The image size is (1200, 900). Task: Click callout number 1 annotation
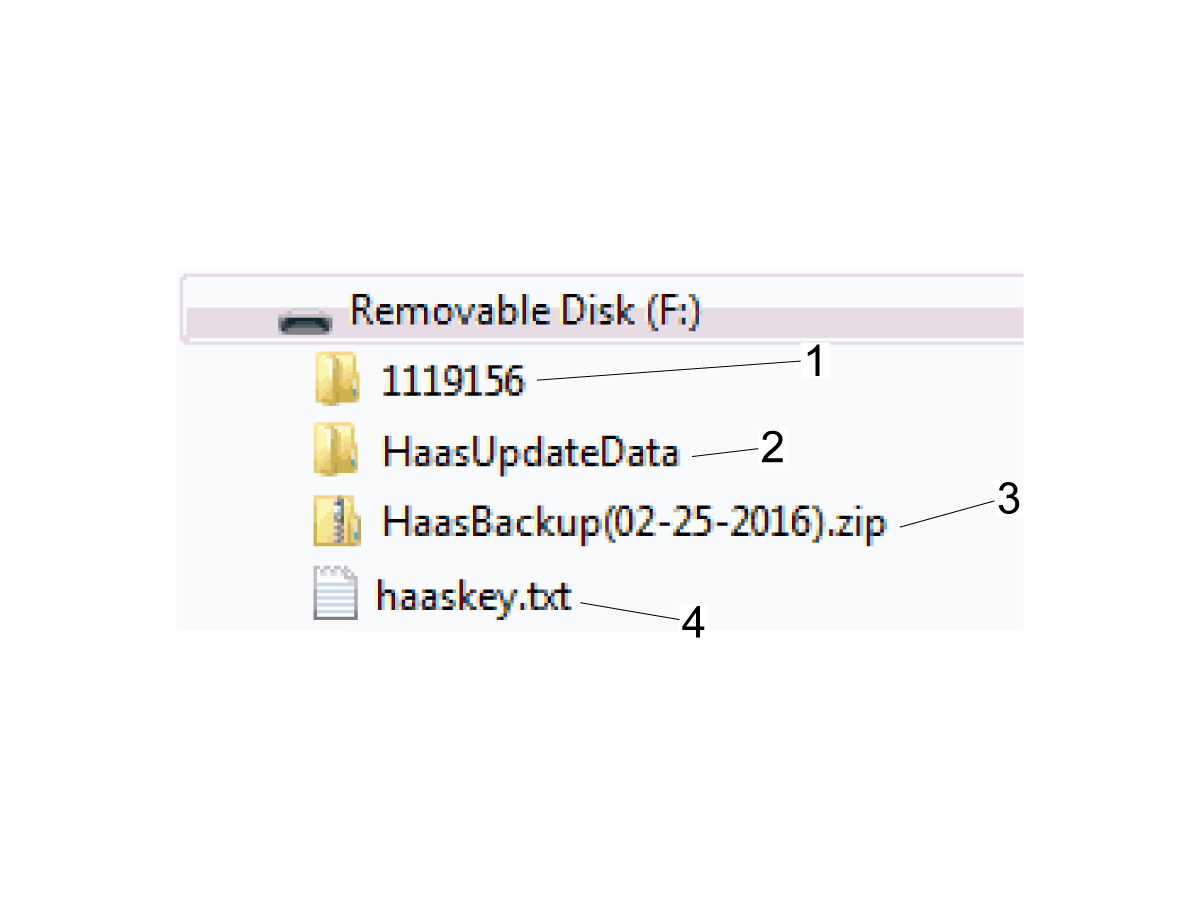pyautogui.click(x=816, y=362)
